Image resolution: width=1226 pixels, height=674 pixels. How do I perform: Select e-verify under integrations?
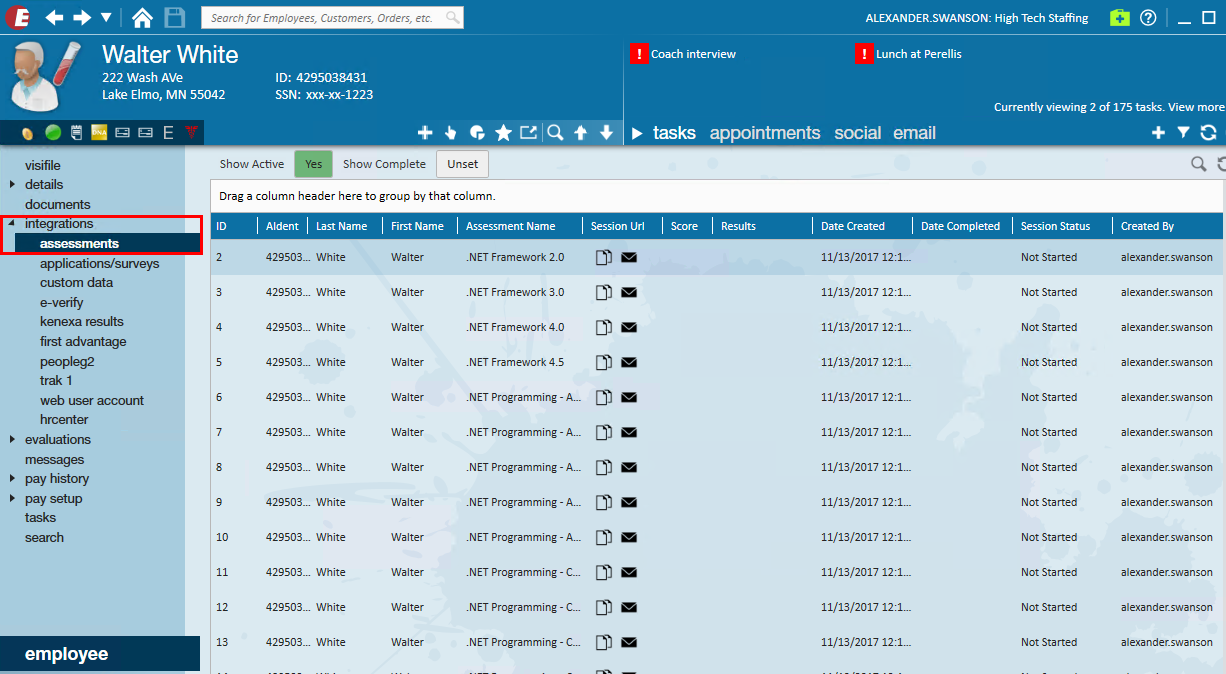tap(62, 302)
